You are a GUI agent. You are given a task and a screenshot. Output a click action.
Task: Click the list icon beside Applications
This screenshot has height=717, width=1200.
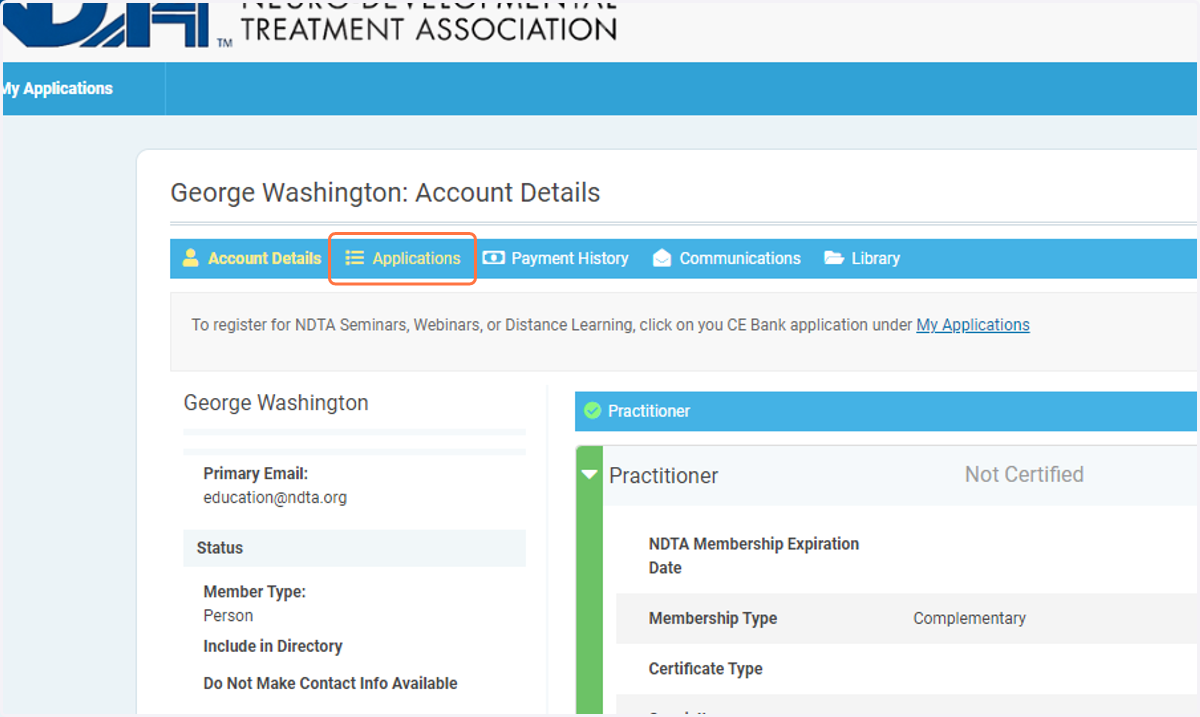[354, 258]
